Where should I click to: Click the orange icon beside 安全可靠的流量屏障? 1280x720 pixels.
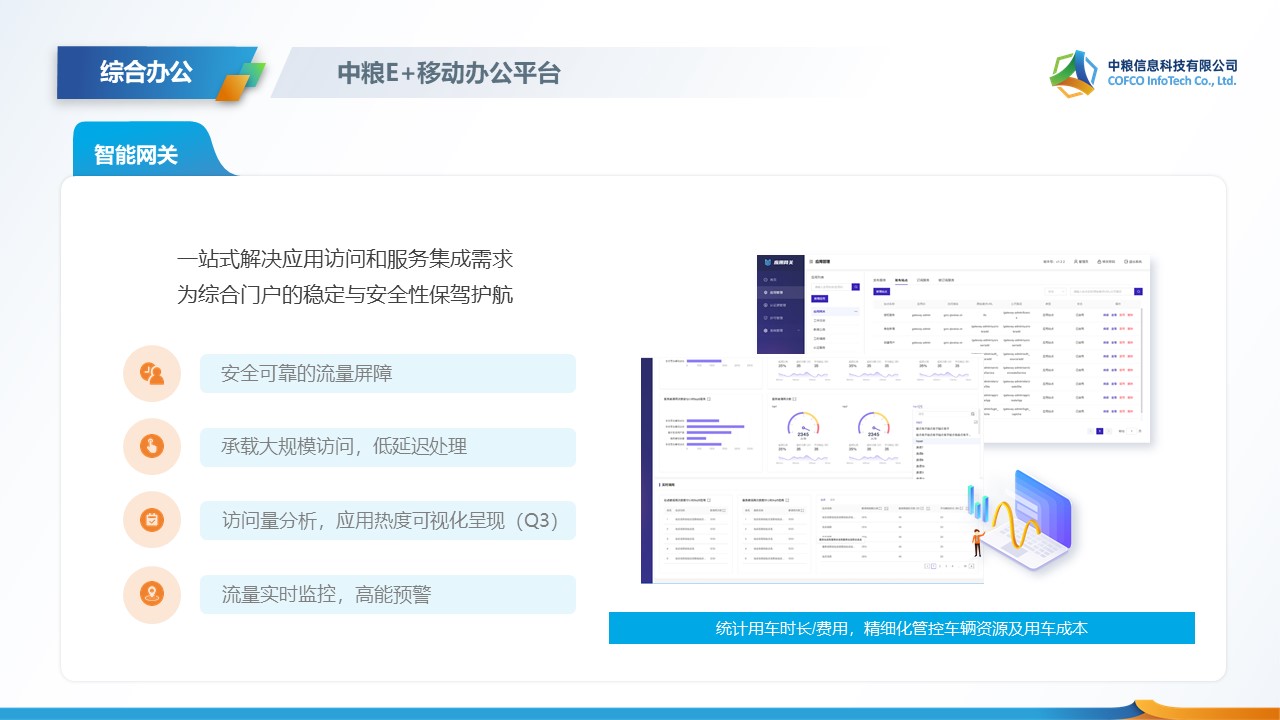(152, 374)
